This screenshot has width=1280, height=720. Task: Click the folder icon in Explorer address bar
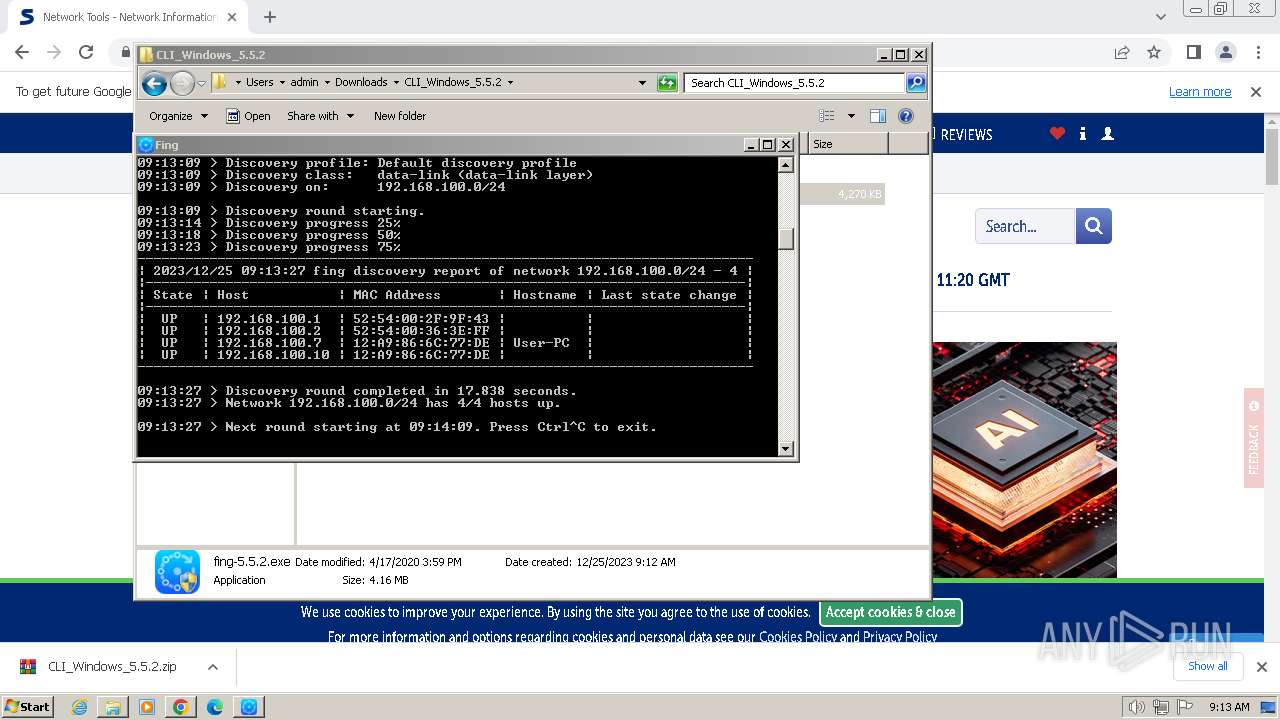coord(220,83)
